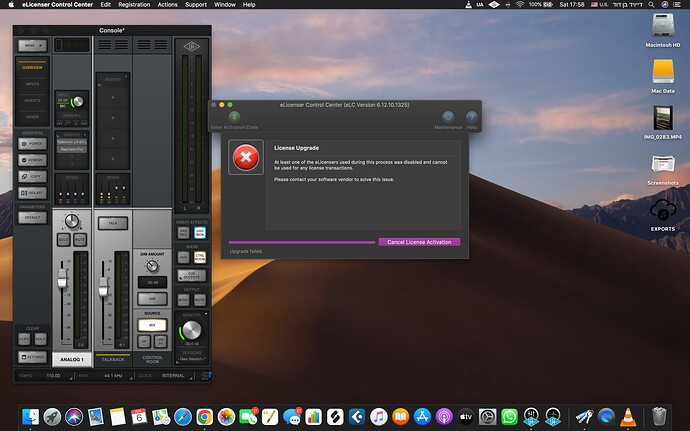Open VLC media player from the Dock
This screenshot has width=690, height=431.
(628, 416)
